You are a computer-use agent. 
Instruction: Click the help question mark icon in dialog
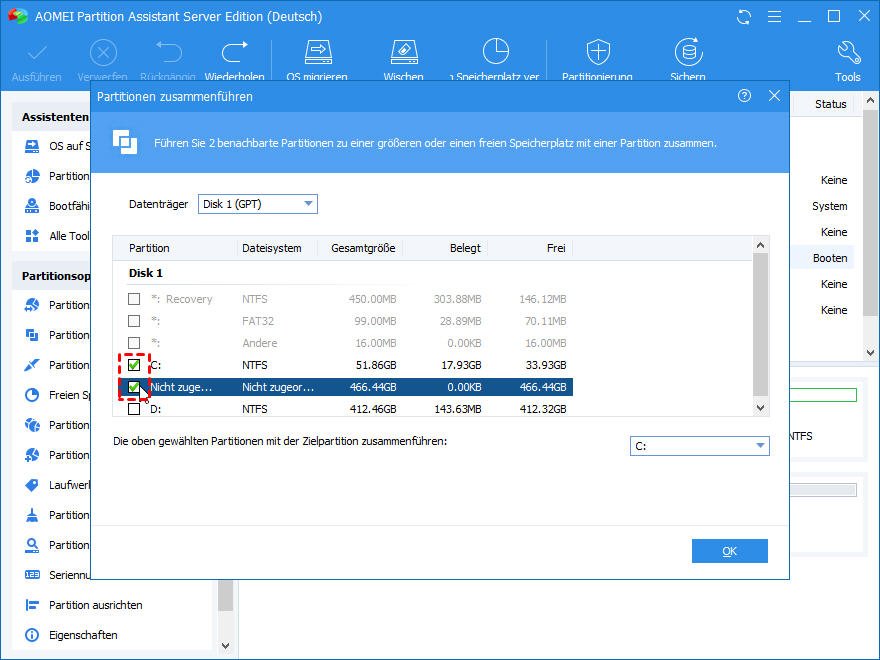[744, 96]
